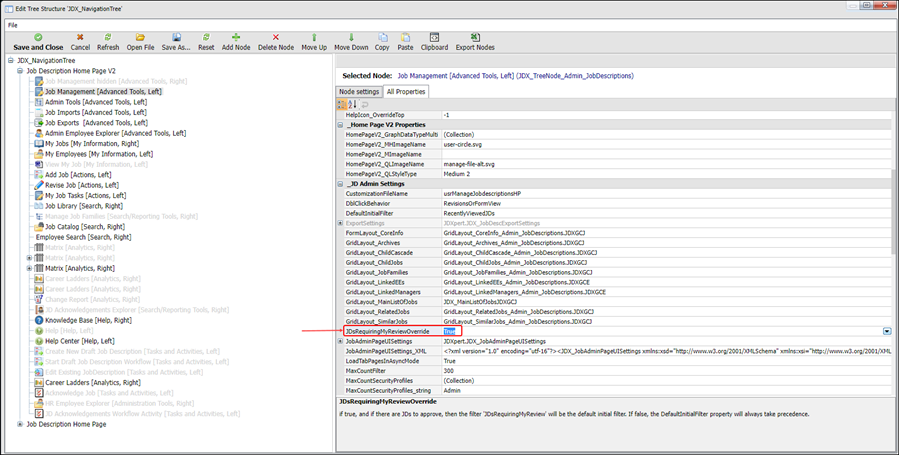Click the Open File folder icon

pyautogui.click(x=140, y=37)
